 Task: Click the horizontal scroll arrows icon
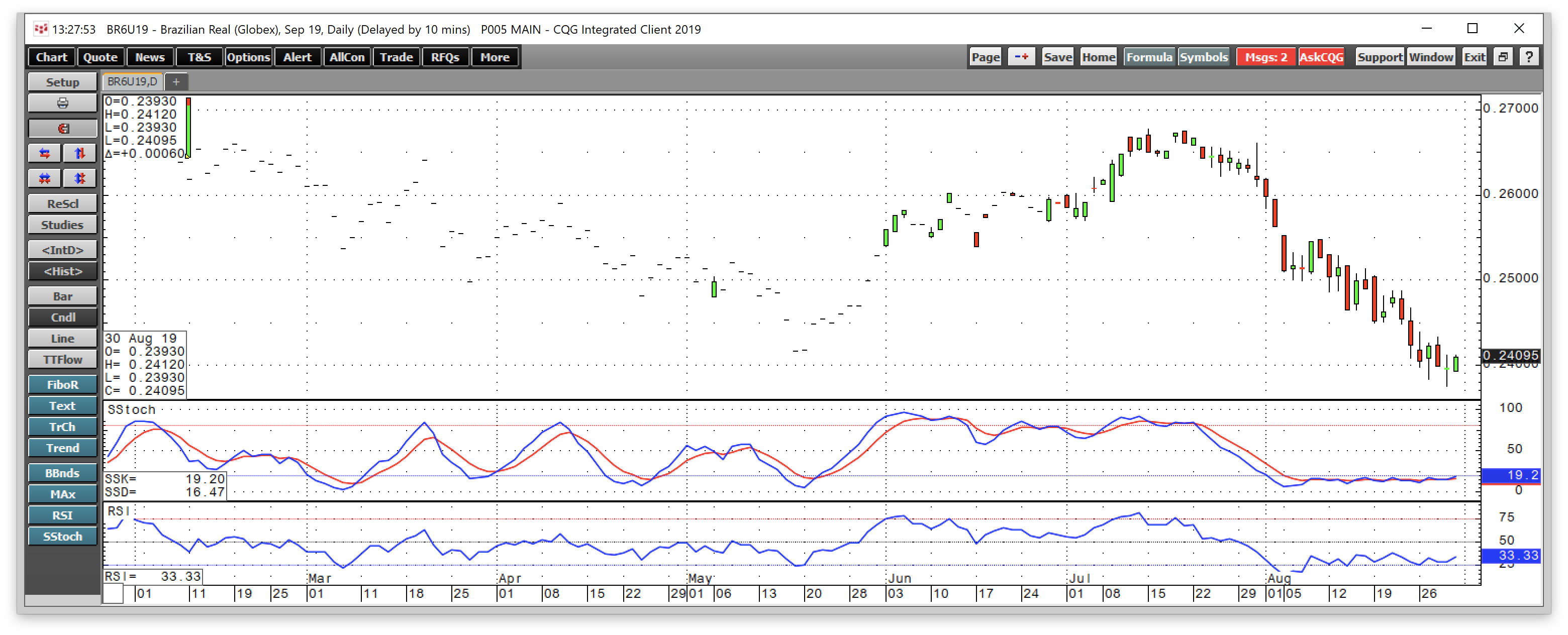(x=44, y=153)
